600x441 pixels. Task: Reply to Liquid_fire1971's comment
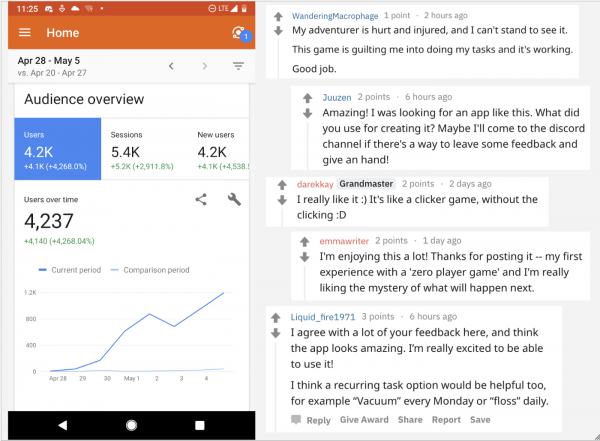(x=313, y=421)
